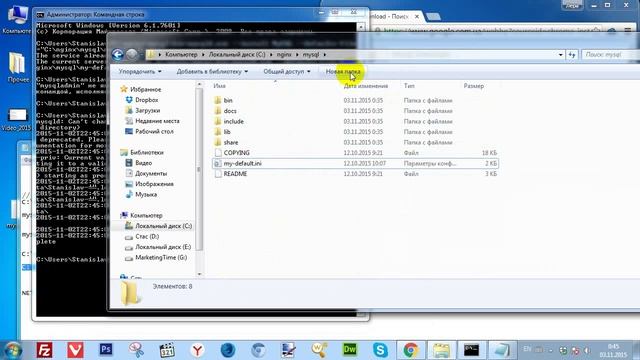Switch to the Command Prompt taskbar button
Viewport: 640px width, 360px height.
pos(471,350)
